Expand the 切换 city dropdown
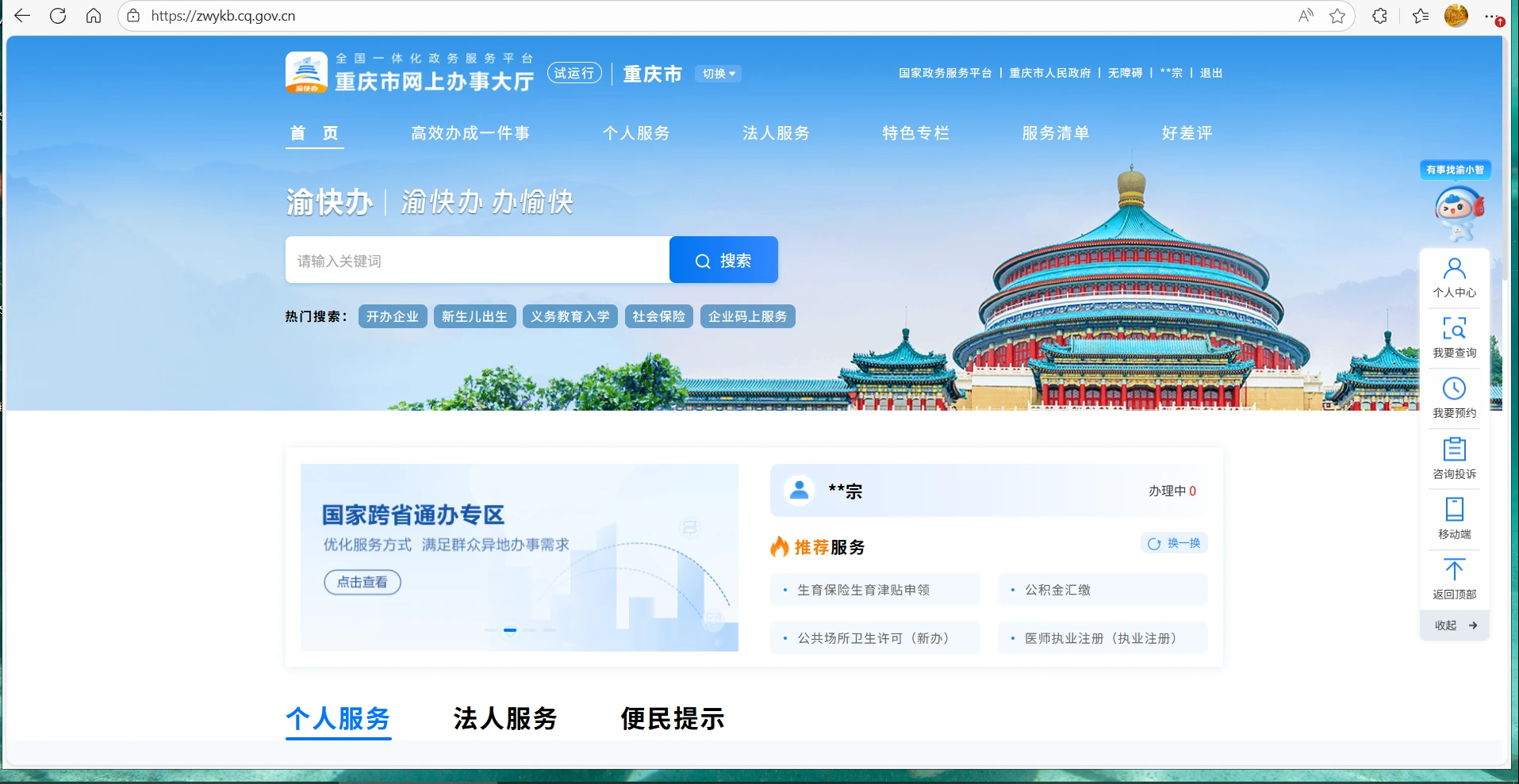 (719, 74)
